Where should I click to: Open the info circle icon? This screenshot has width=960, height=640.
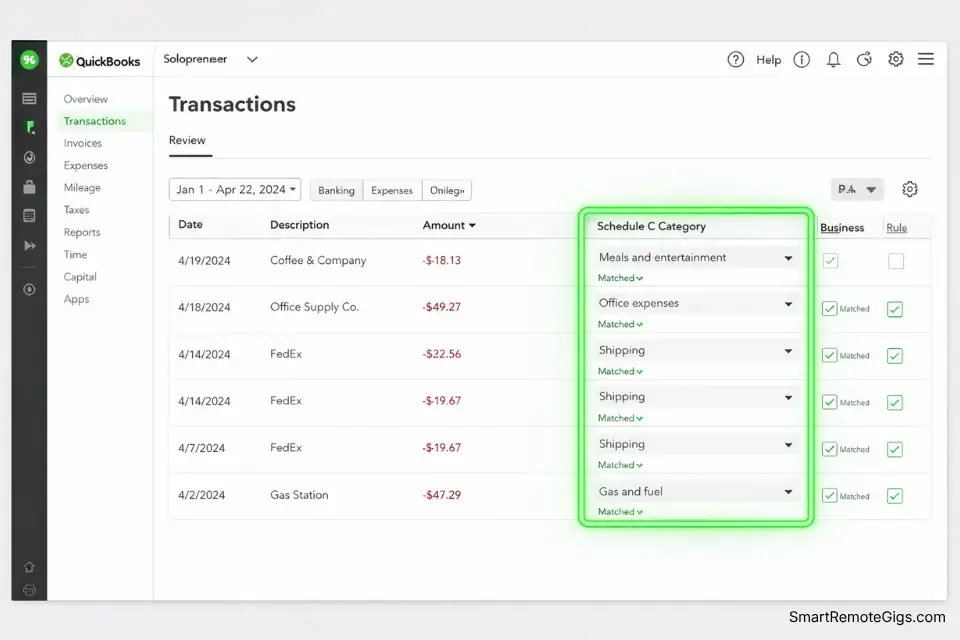[x=801, y=59]
